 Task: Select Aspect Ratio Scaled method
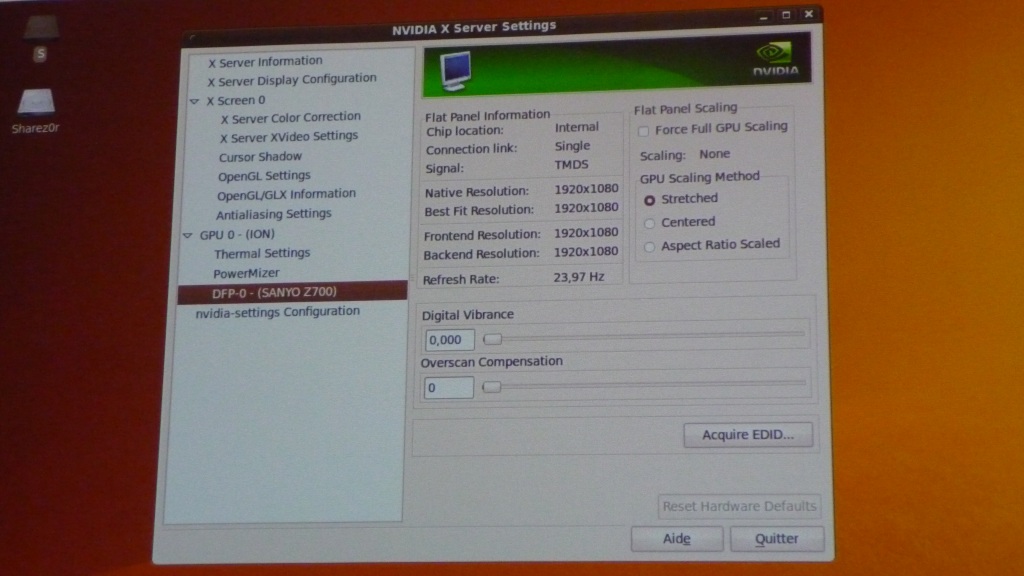click(649, 247)
